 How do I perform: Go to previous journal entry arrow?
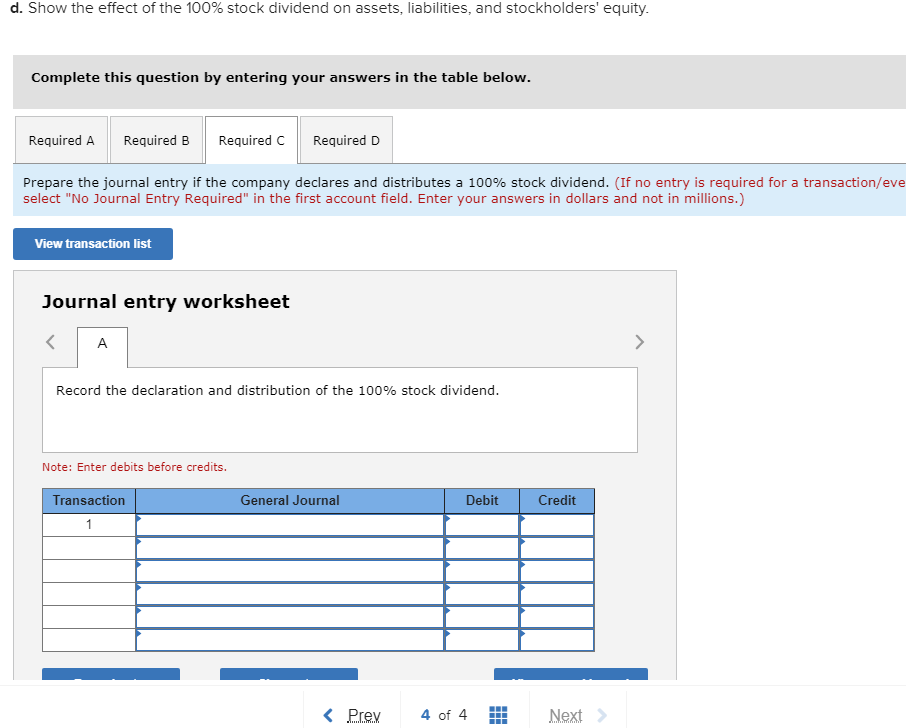click(x=51, y=342)
